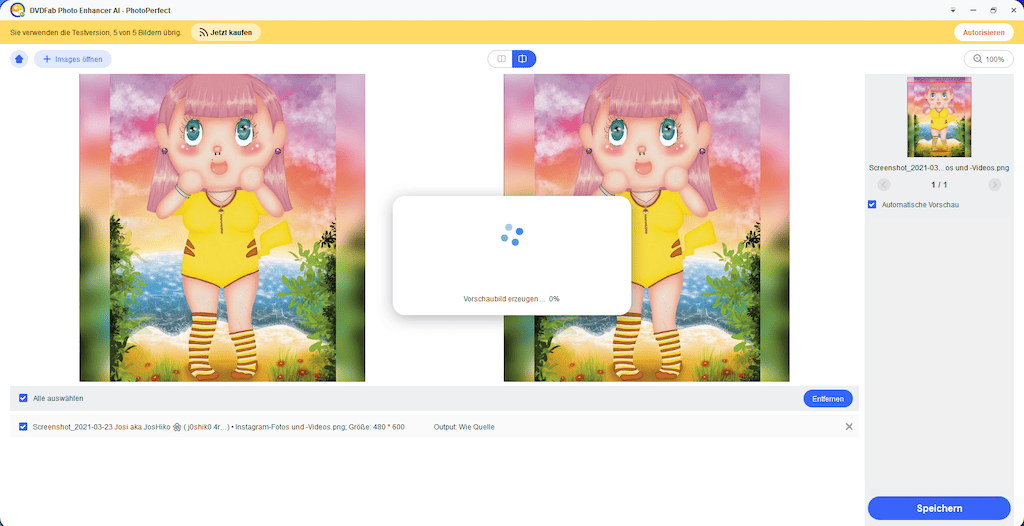The height and width of the screenshot is (526, 1024).
Task: Click the Entfernen button
Action: [827, 398]
